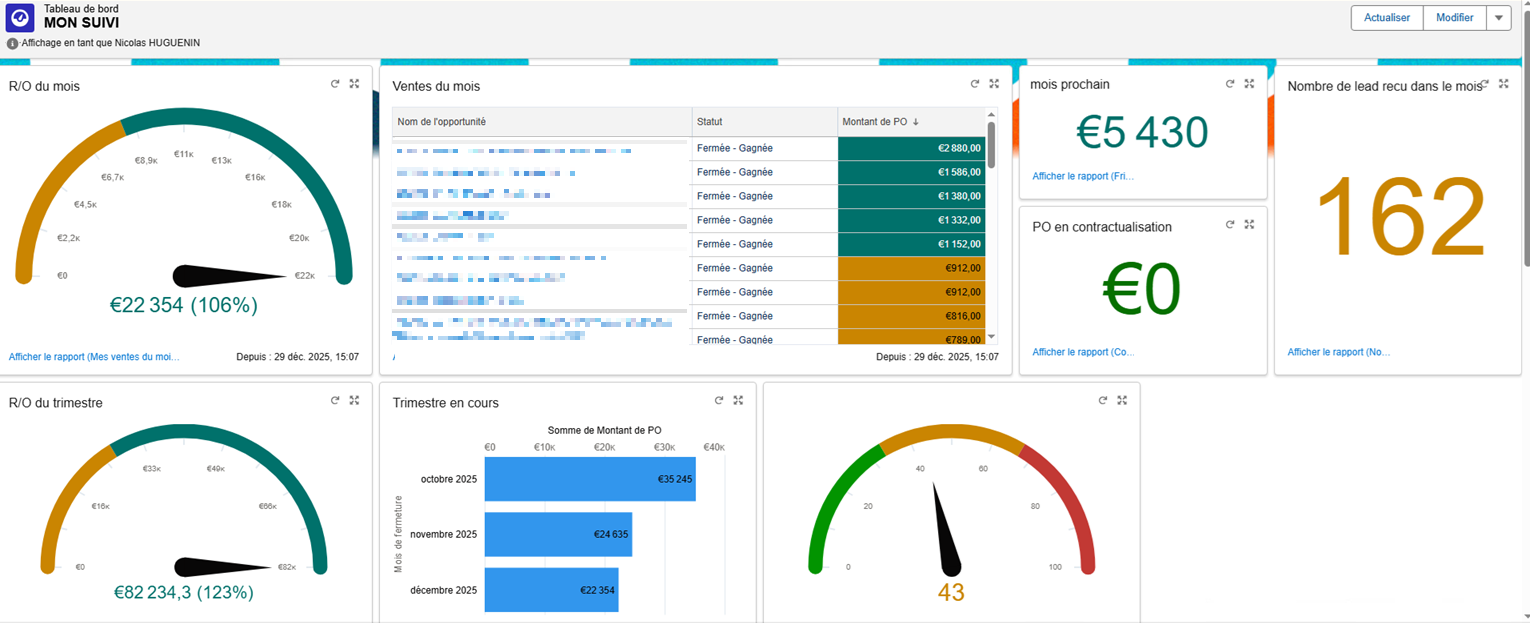
Task: Click the €1 380,00 amount cell
Action: pyautogui.click(x=911, y=196)
